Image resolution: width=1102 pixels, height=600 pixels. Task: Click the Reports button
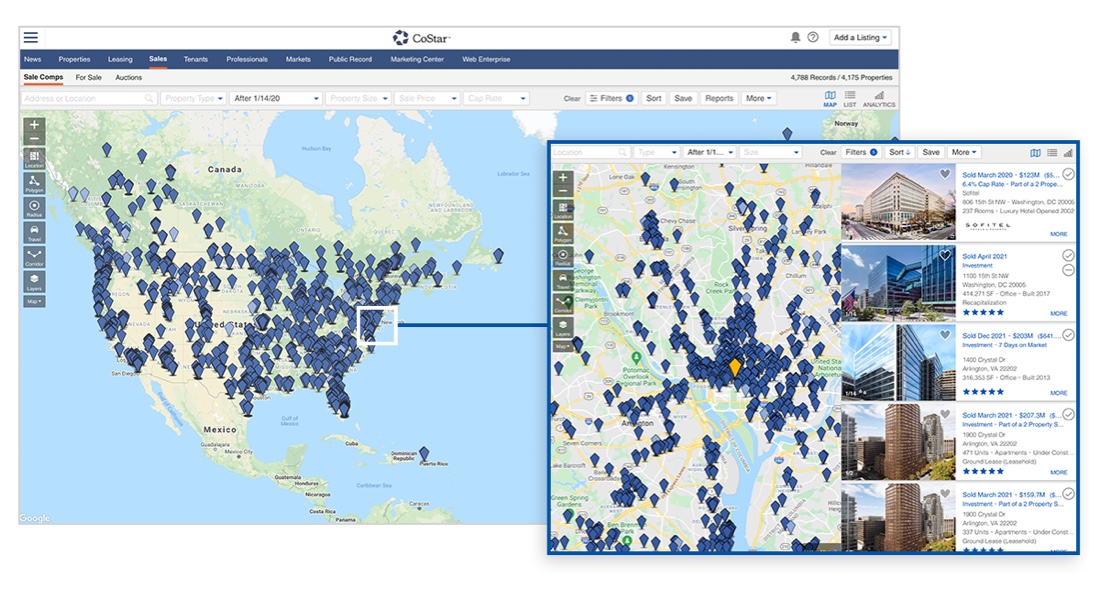718,99
